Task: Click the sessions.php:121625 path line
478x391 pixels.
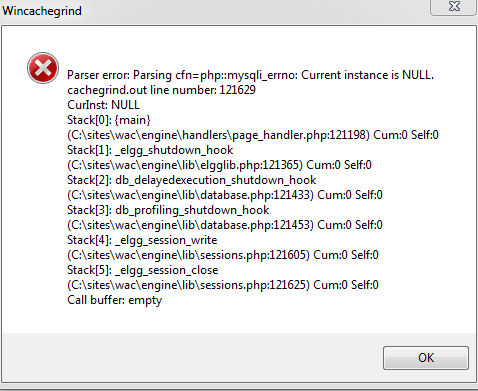Action: coord(223,285)
